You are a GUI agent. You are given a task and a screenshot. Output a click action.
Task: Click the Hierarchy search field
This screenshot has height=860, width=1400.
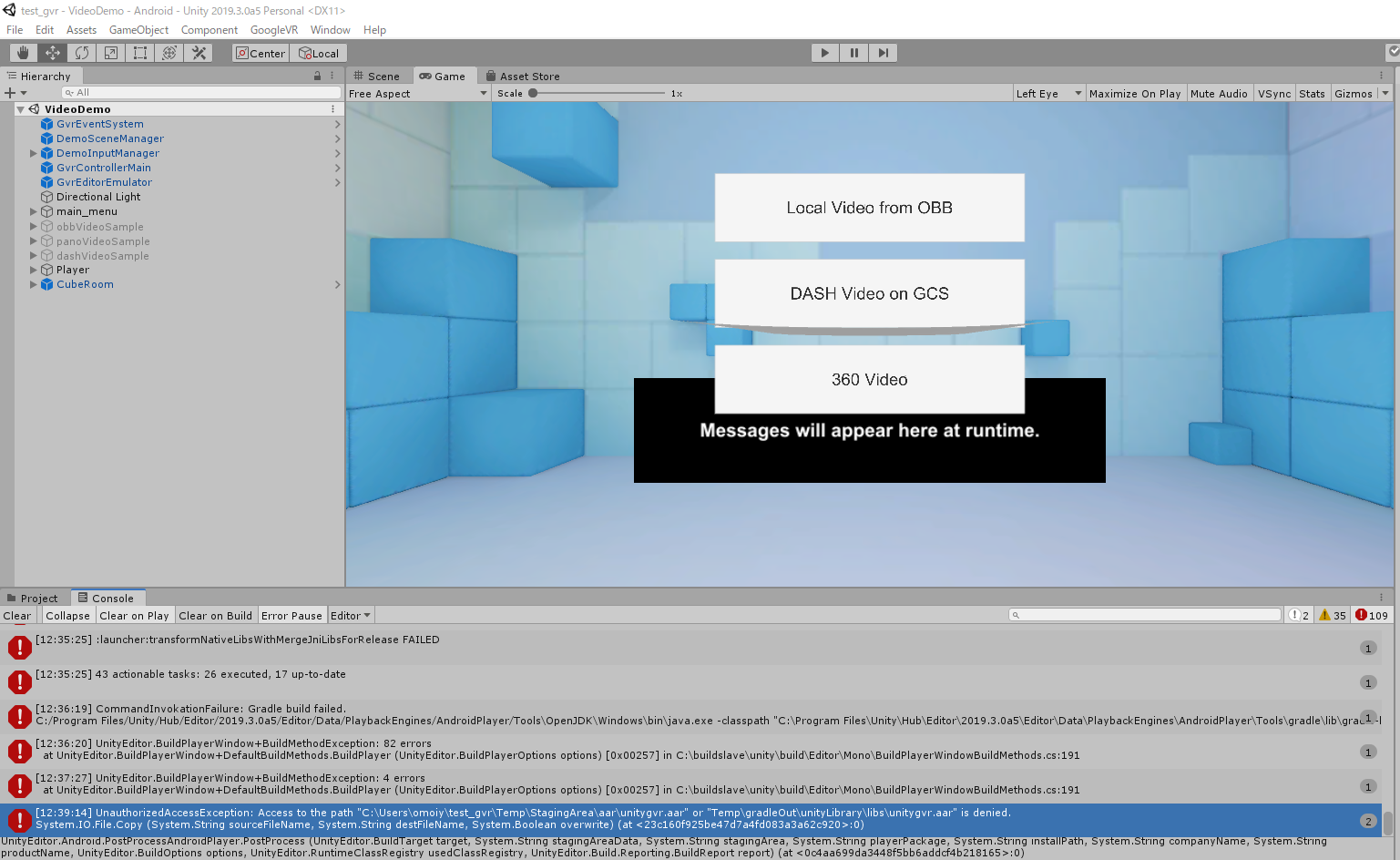point(201,93)
